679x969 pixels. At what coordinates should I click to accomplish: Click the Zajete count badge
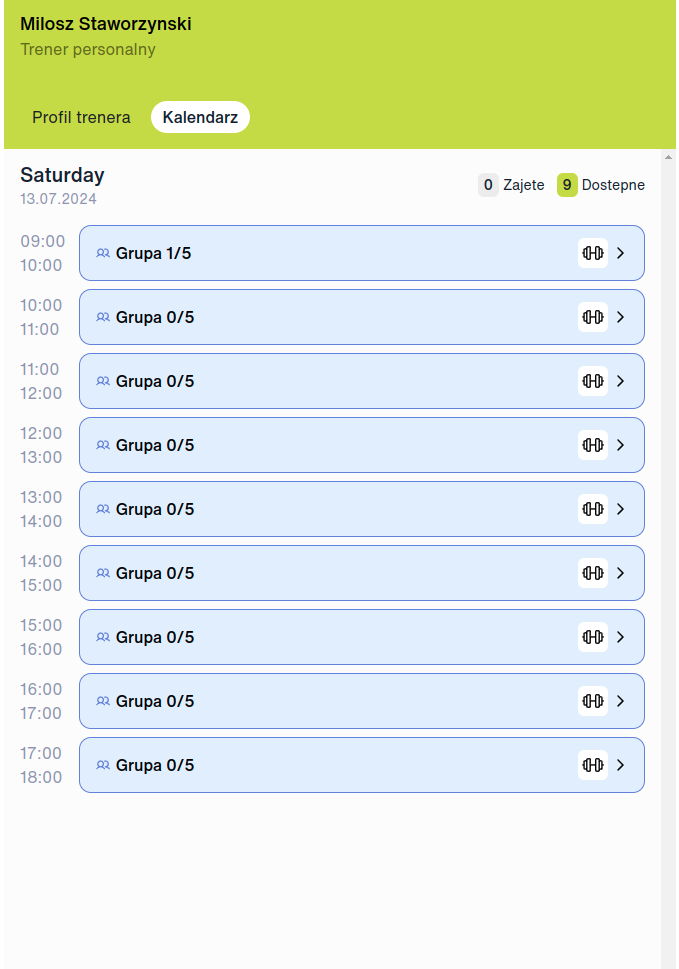[x=488, y=185]
